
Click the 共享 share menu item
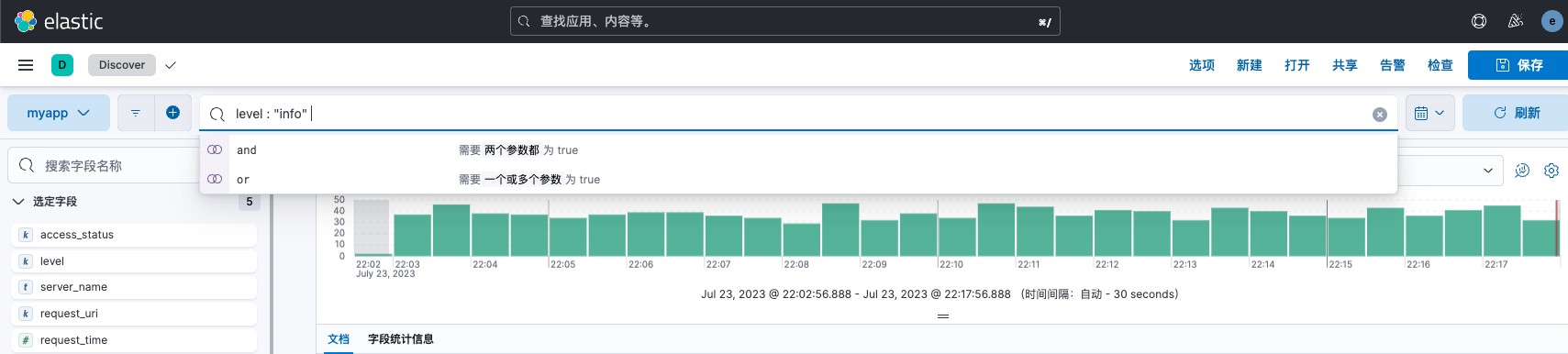point(1345,65)
